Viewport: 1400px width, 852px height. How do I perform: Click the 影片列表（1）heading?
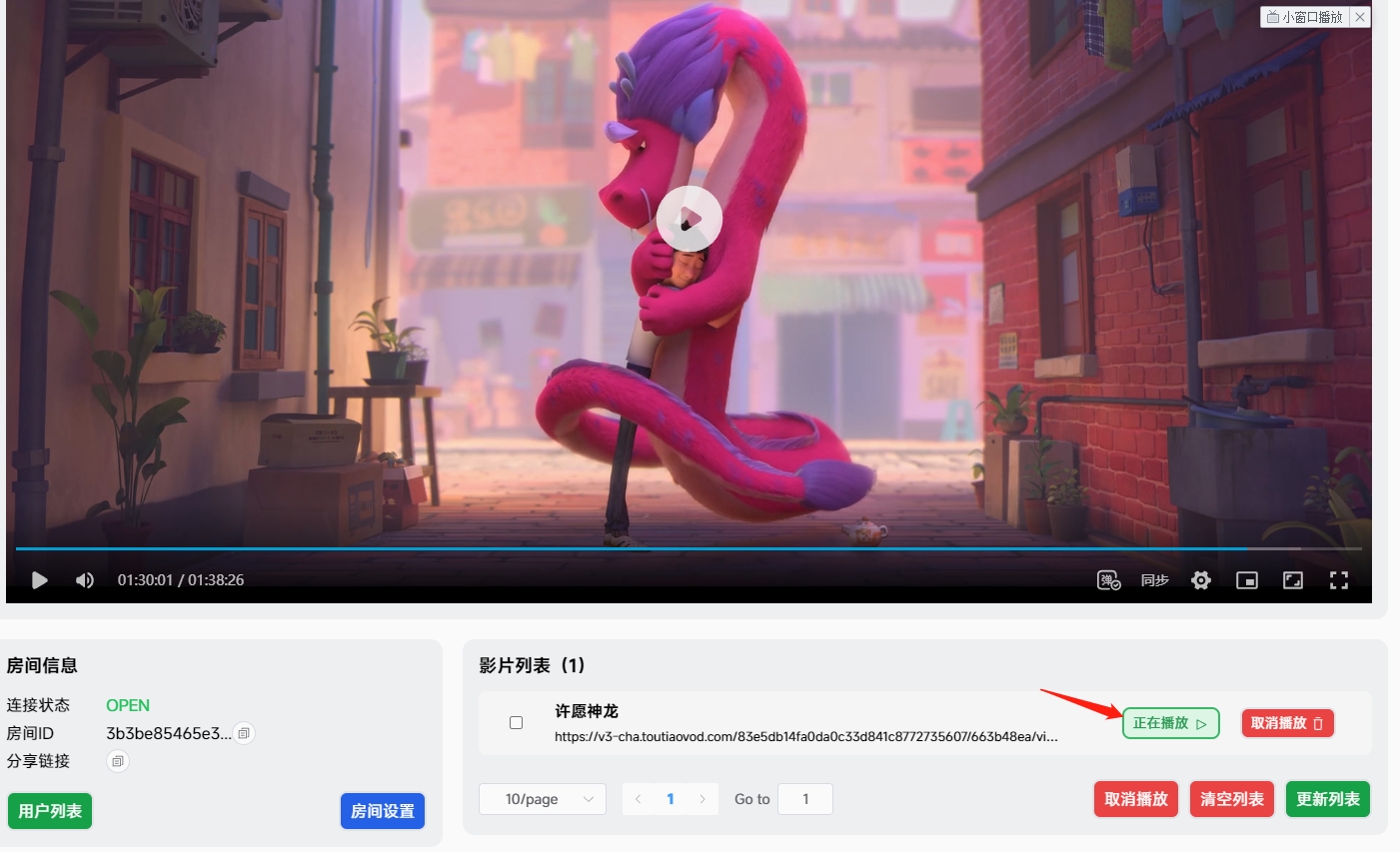532,665
